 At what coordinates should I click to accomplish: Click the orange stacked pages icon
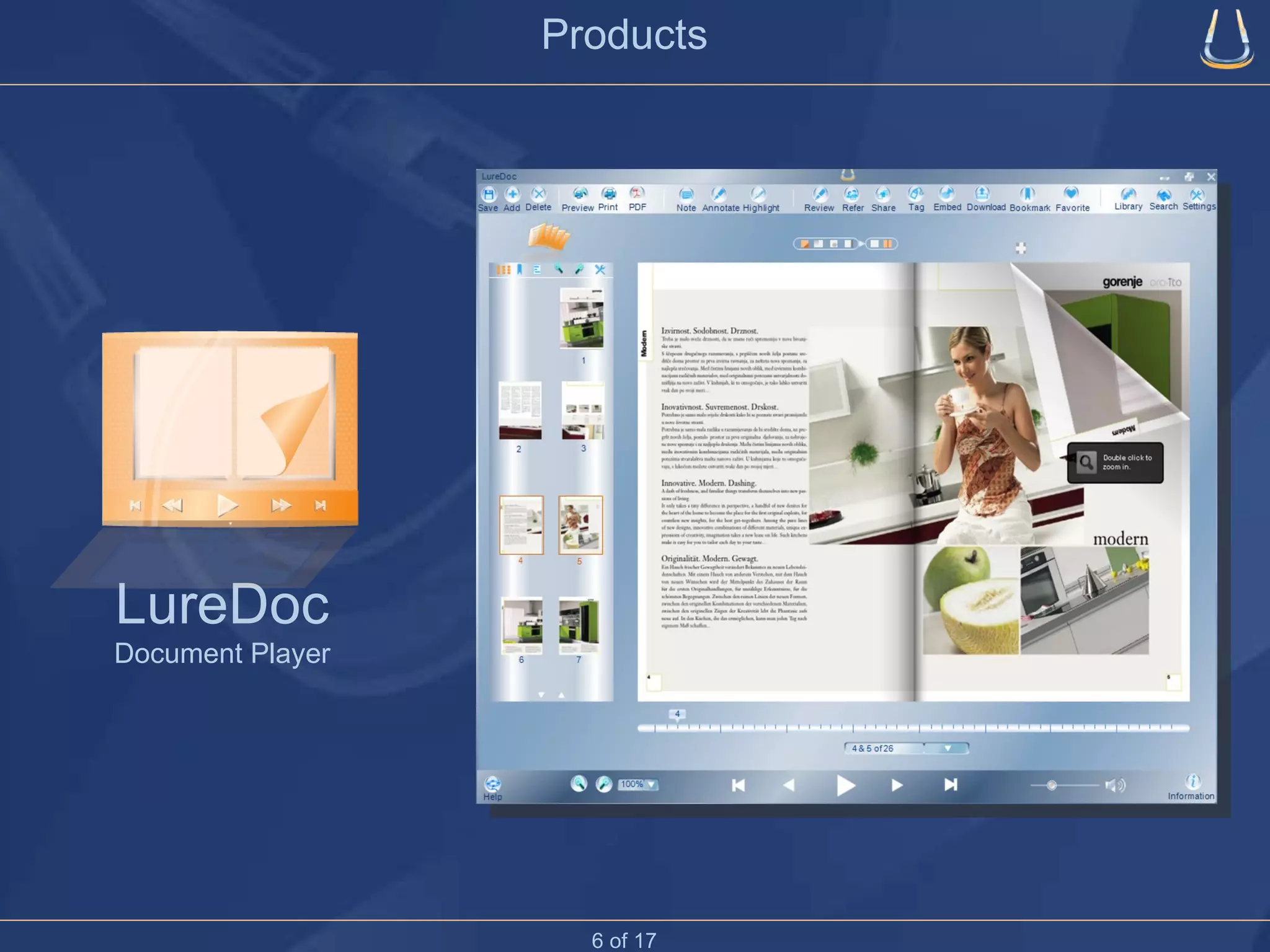pyautogui.click(x=549, y=237)
